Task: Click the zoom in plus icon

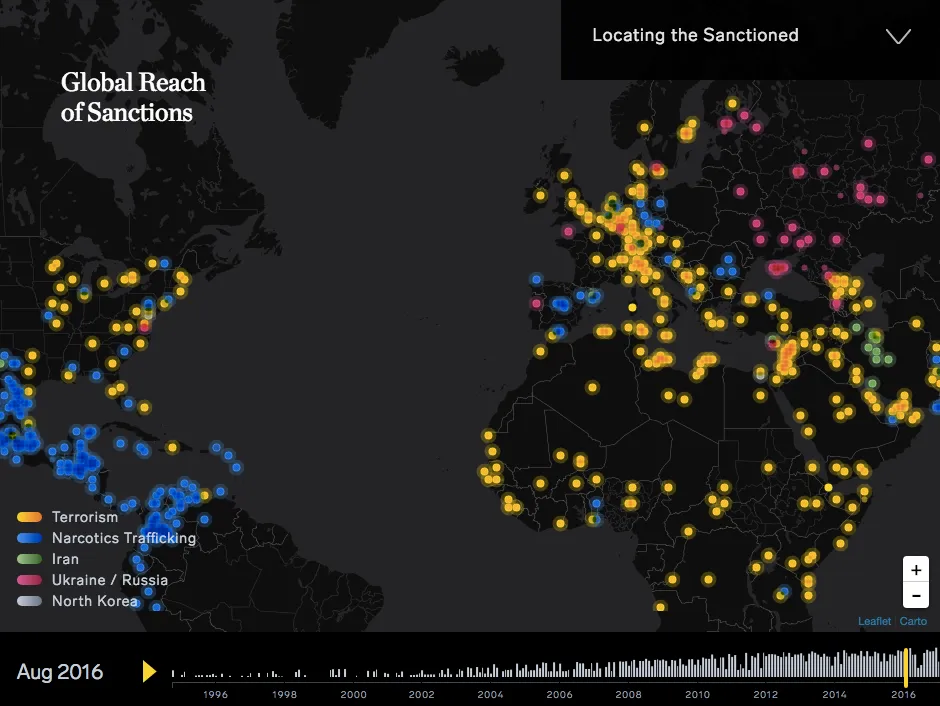Action: pos(915,569)
